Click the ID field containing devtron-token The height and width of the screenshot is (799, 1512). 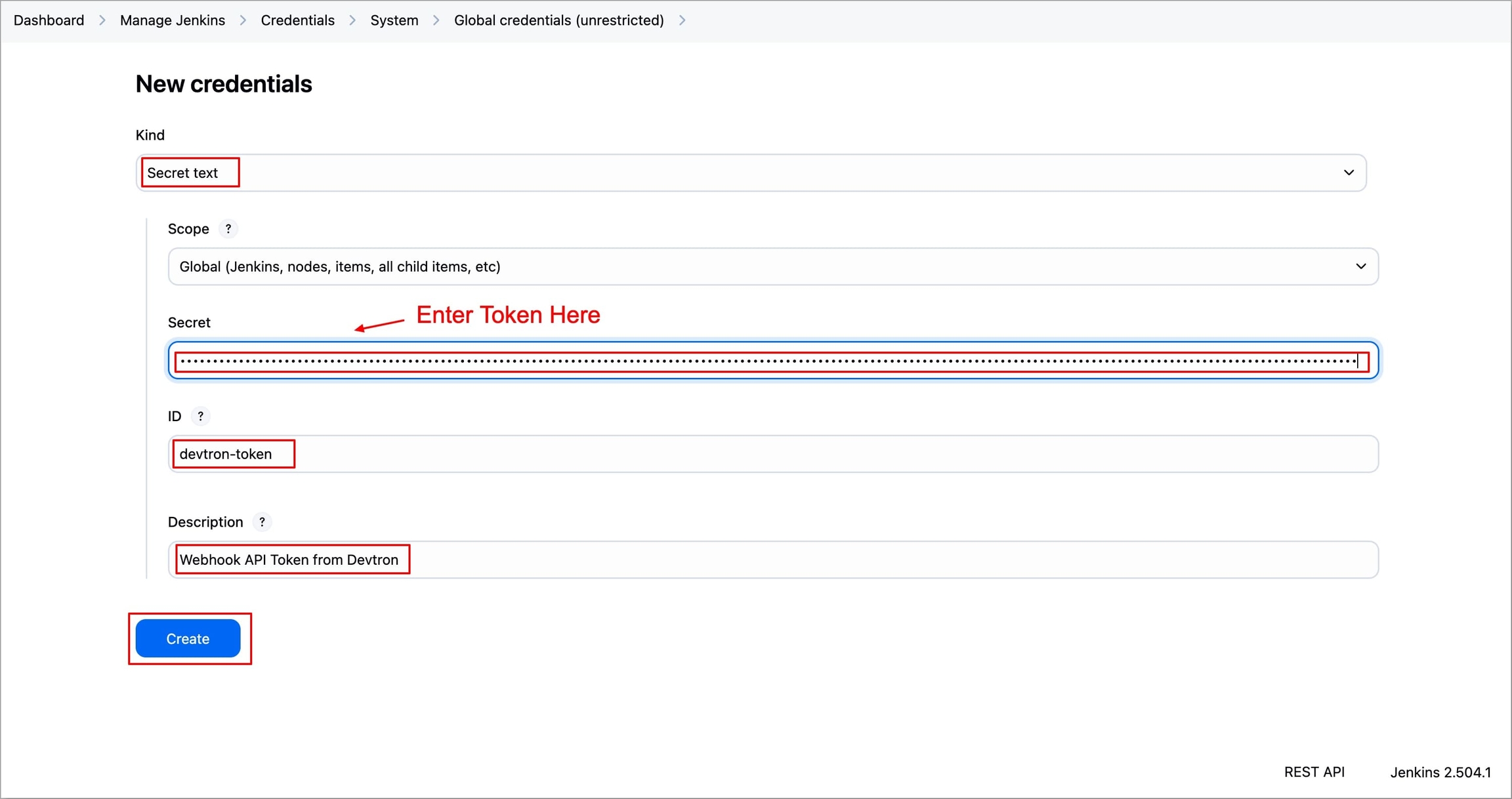point(773,454)
